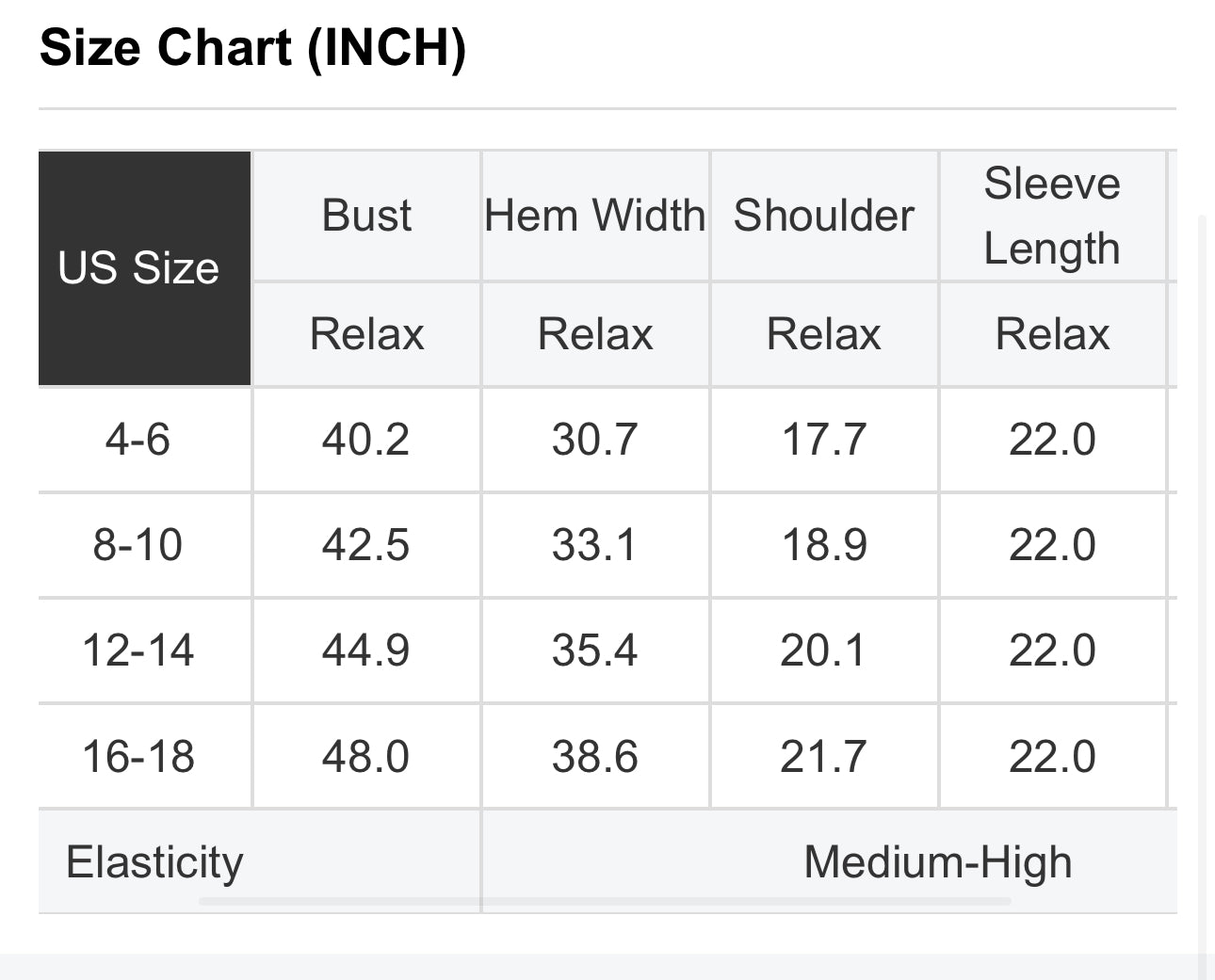The width and height of the screenshot is (1215, 980).
Task: Click the table's horizontal scrollbar
Action: tap(605, 902)
